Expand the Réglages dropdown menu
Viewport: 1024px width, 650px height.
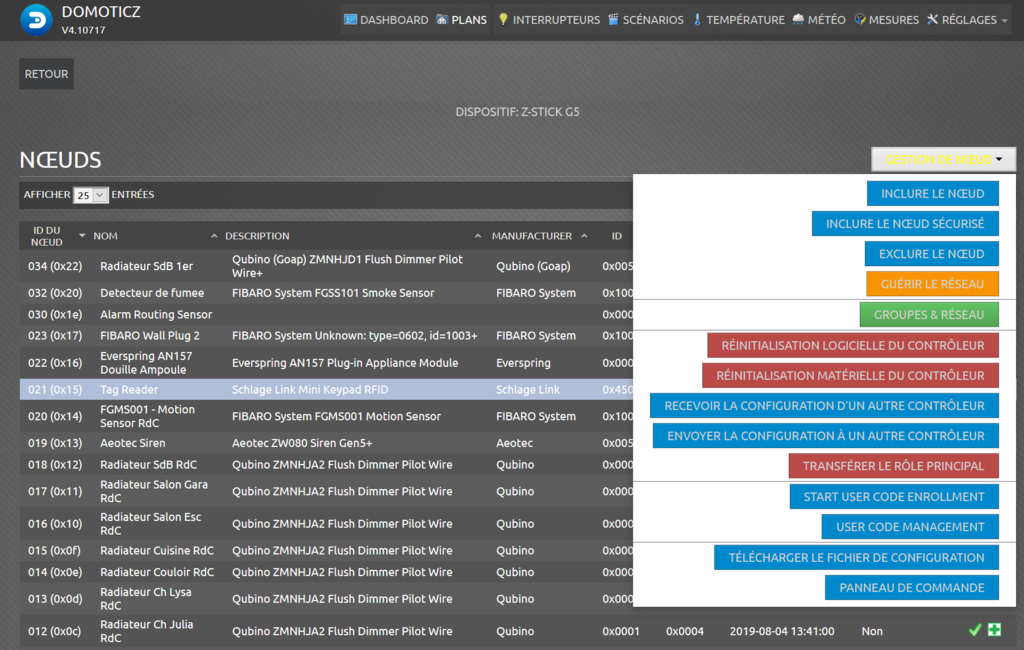[x=967, y=20]
